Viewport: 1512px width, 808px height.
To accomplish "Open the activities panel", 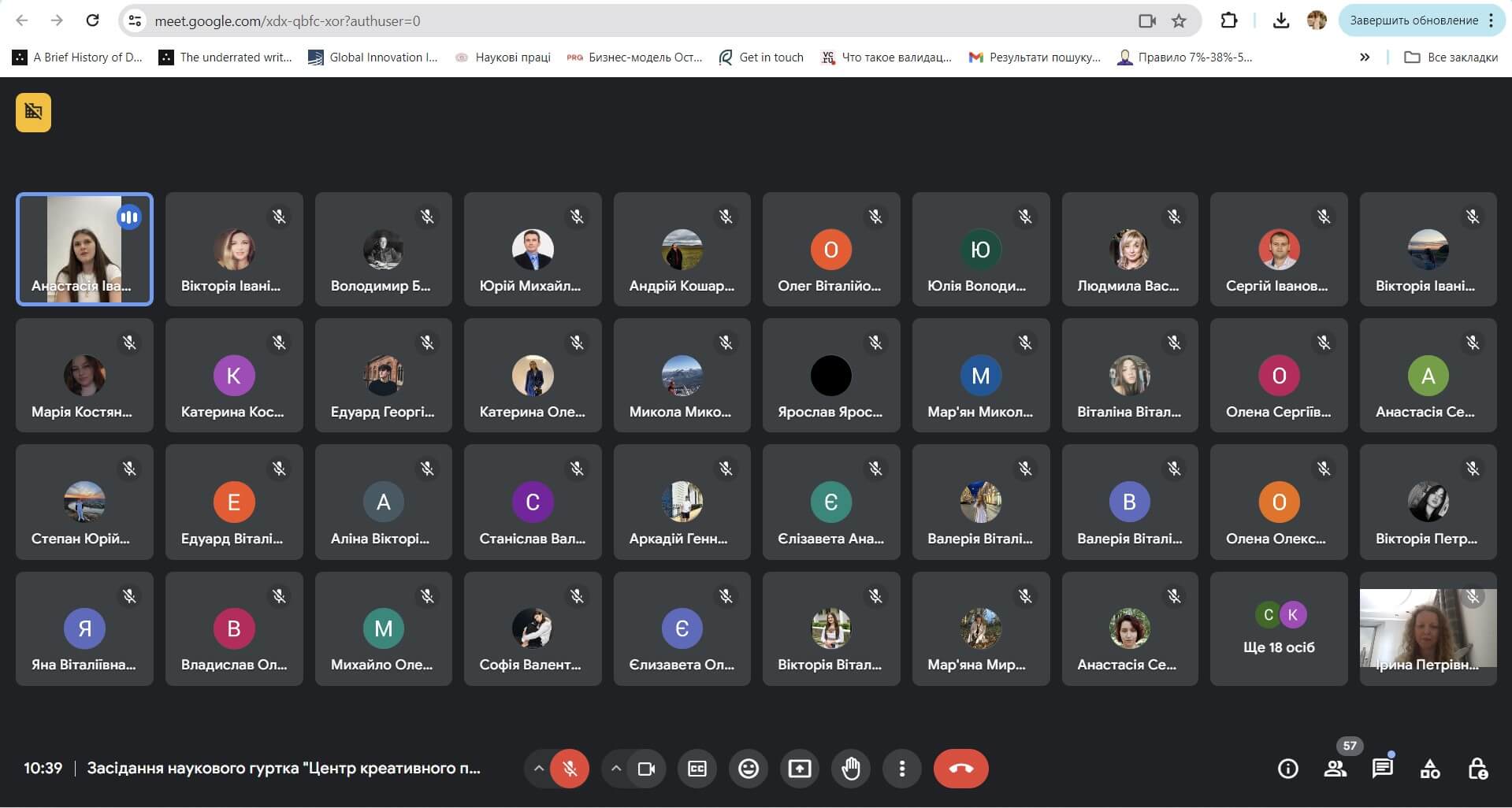I will pos(1430,769).
